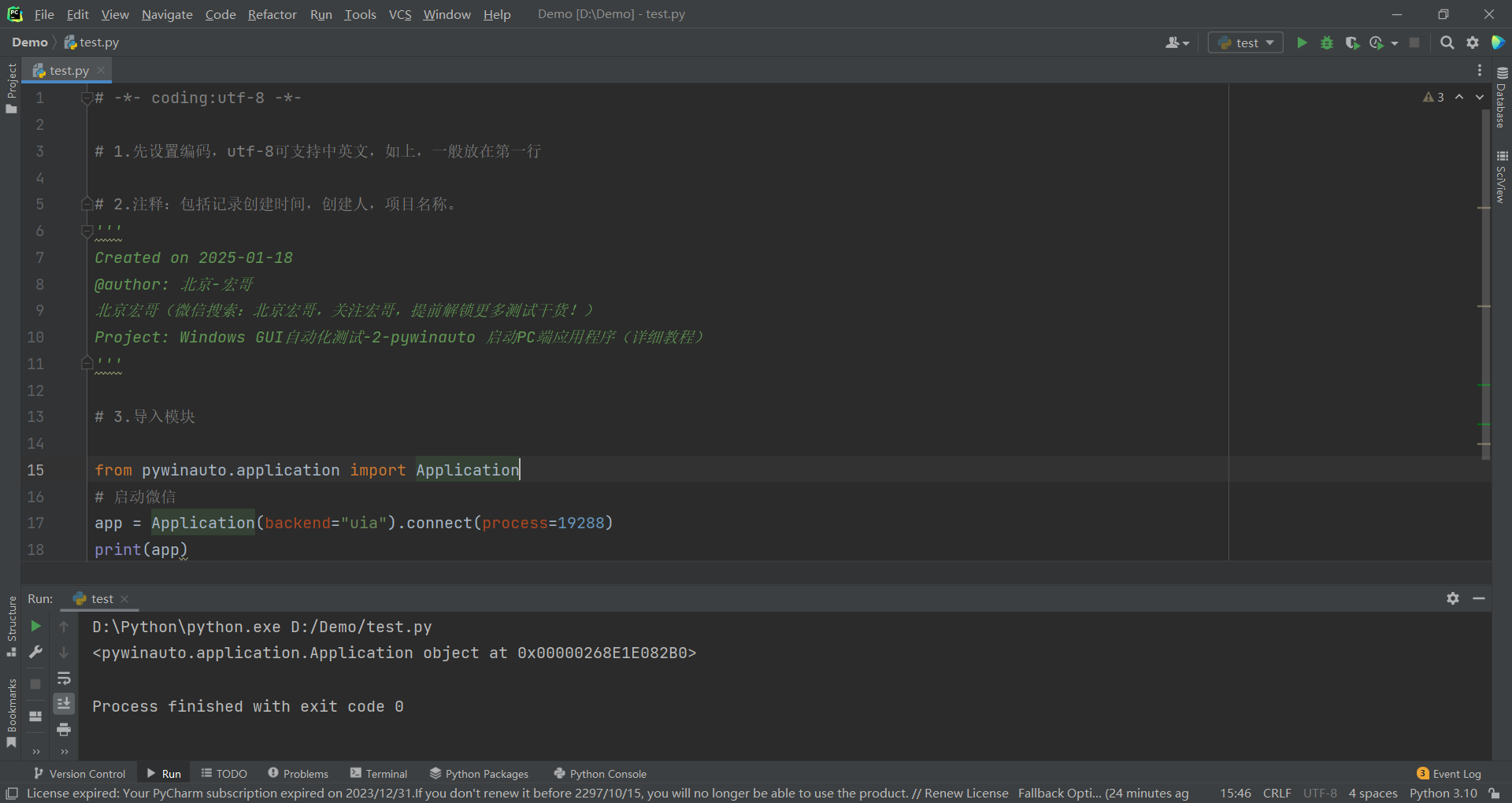This screenshot has height=803, width=1512.
Task: Open the test run configuration dropdown
Action: click(x=1246, y=43)
